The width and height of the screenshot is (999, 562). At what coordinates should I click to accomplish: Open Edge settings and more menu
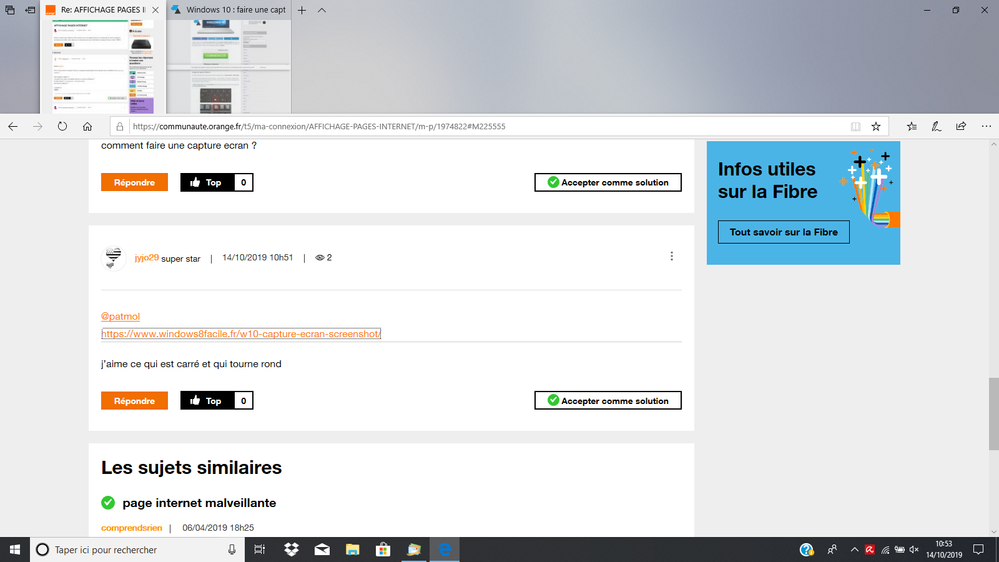986,126
